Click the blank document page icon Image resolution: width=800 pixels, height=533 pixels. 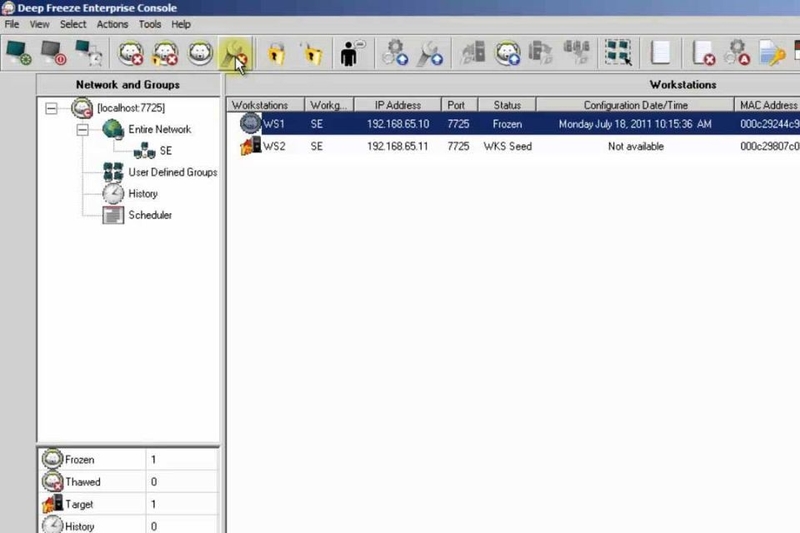660,53
